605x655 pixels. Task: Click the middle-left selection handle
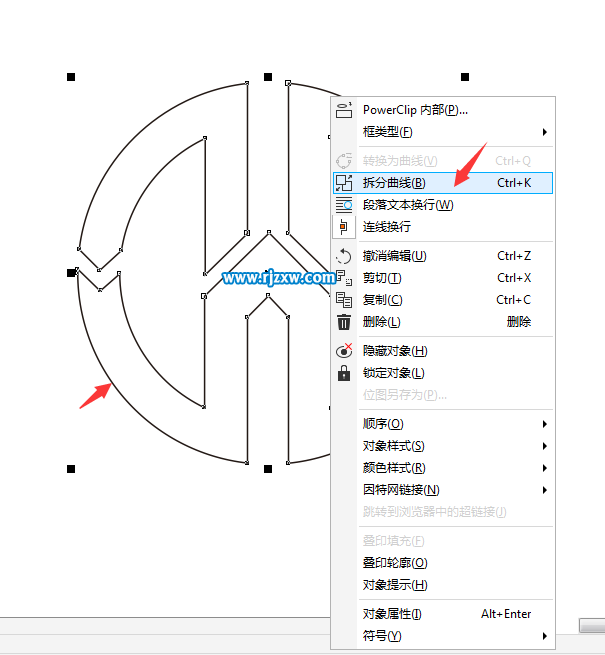[x=71, y=273]
